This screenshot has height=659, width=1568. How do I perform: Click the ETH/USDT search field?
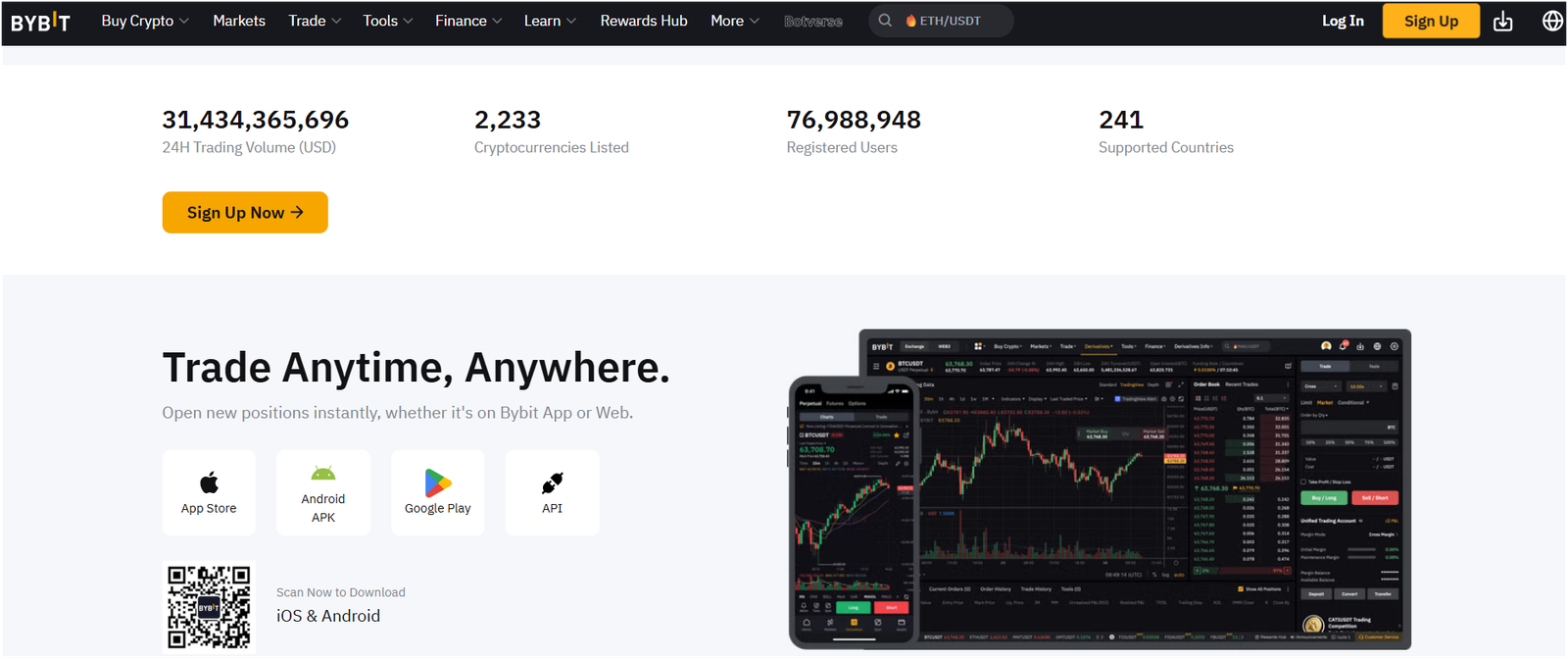[941, 21]
